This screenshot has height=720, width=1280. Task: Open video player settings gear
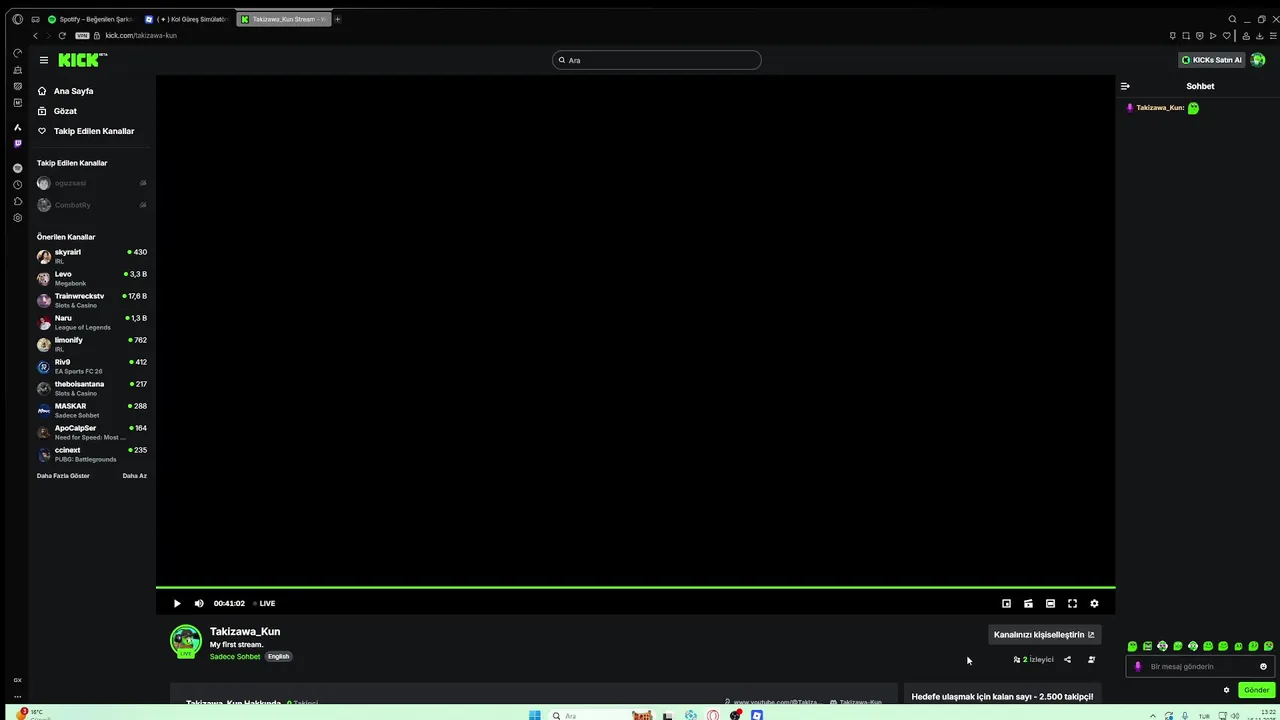coord(1094,603)
